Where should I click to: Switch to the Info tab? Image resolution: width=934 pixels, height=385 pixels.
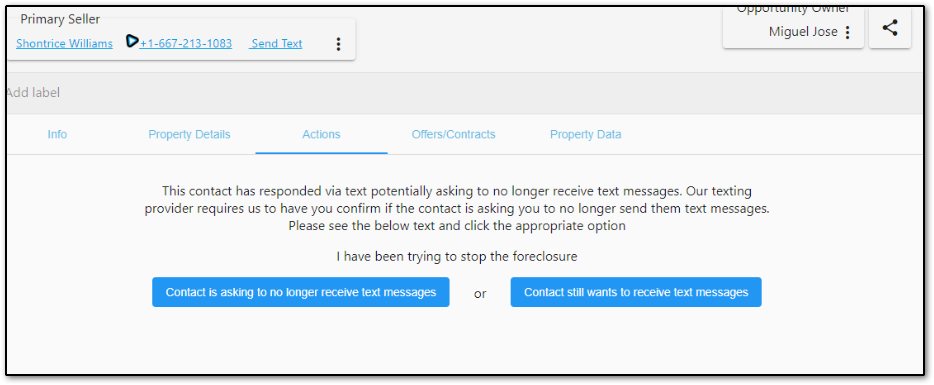57,134
